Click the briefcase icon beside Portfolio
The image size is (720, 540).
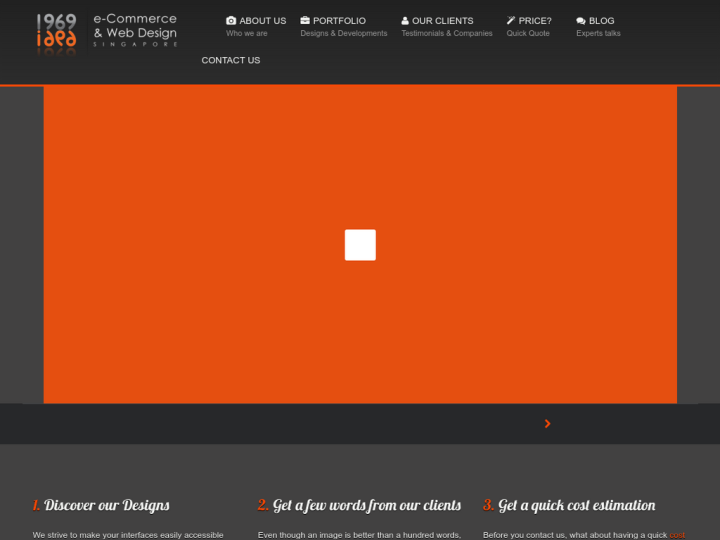[x=305, y=20]
